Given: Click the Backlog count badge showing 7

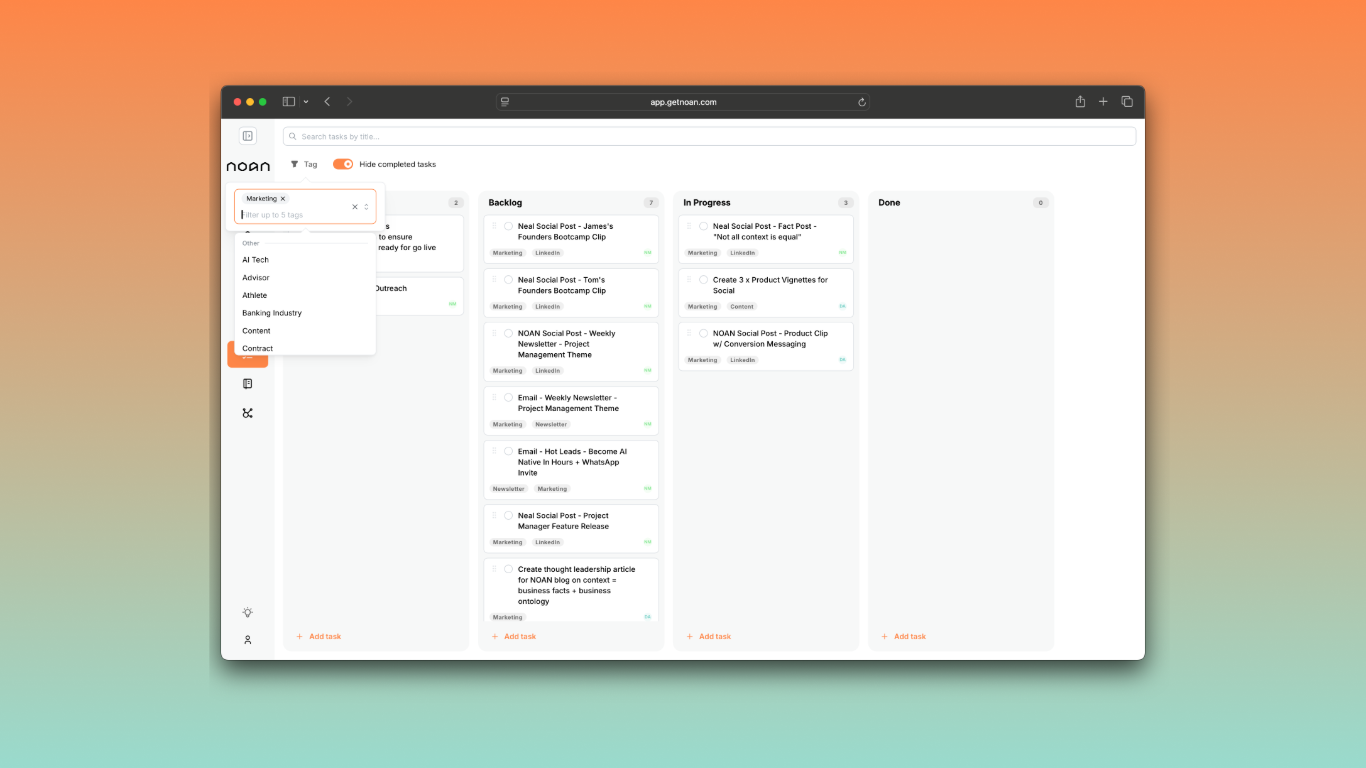Looking at the screenshot, I should [651, 203].
